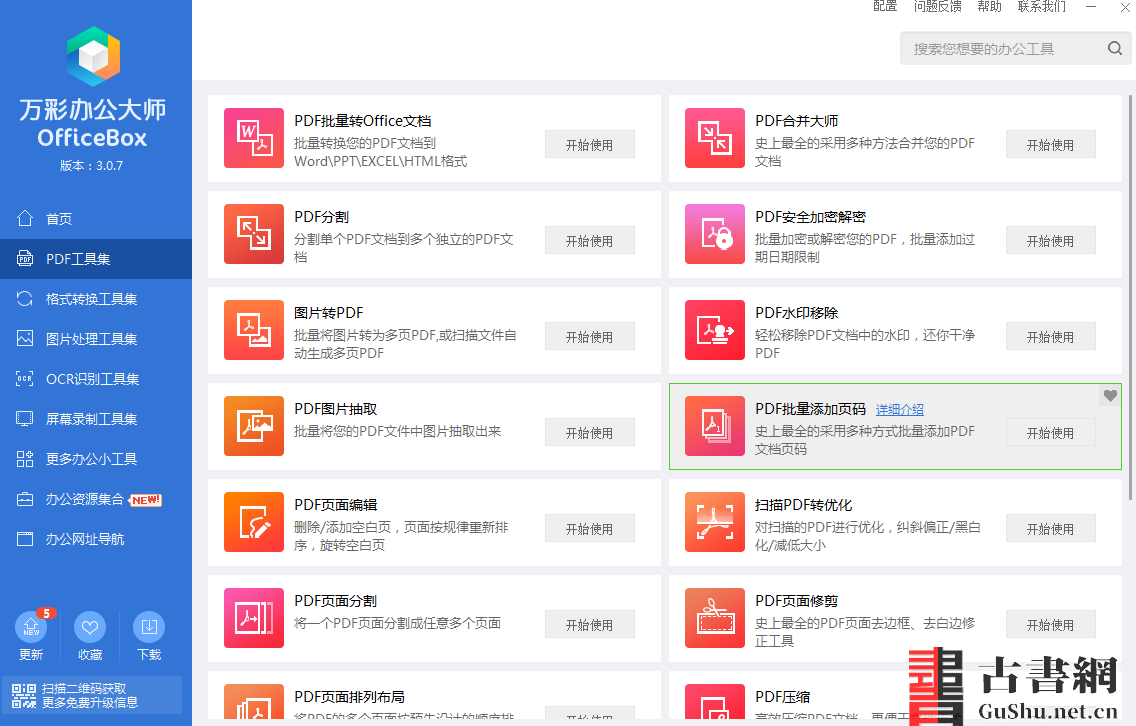The width and height of the screenshot is (1136, 726).
Task: Click 开始使用 for PDF合并大师
Action: click(1051, 145)
